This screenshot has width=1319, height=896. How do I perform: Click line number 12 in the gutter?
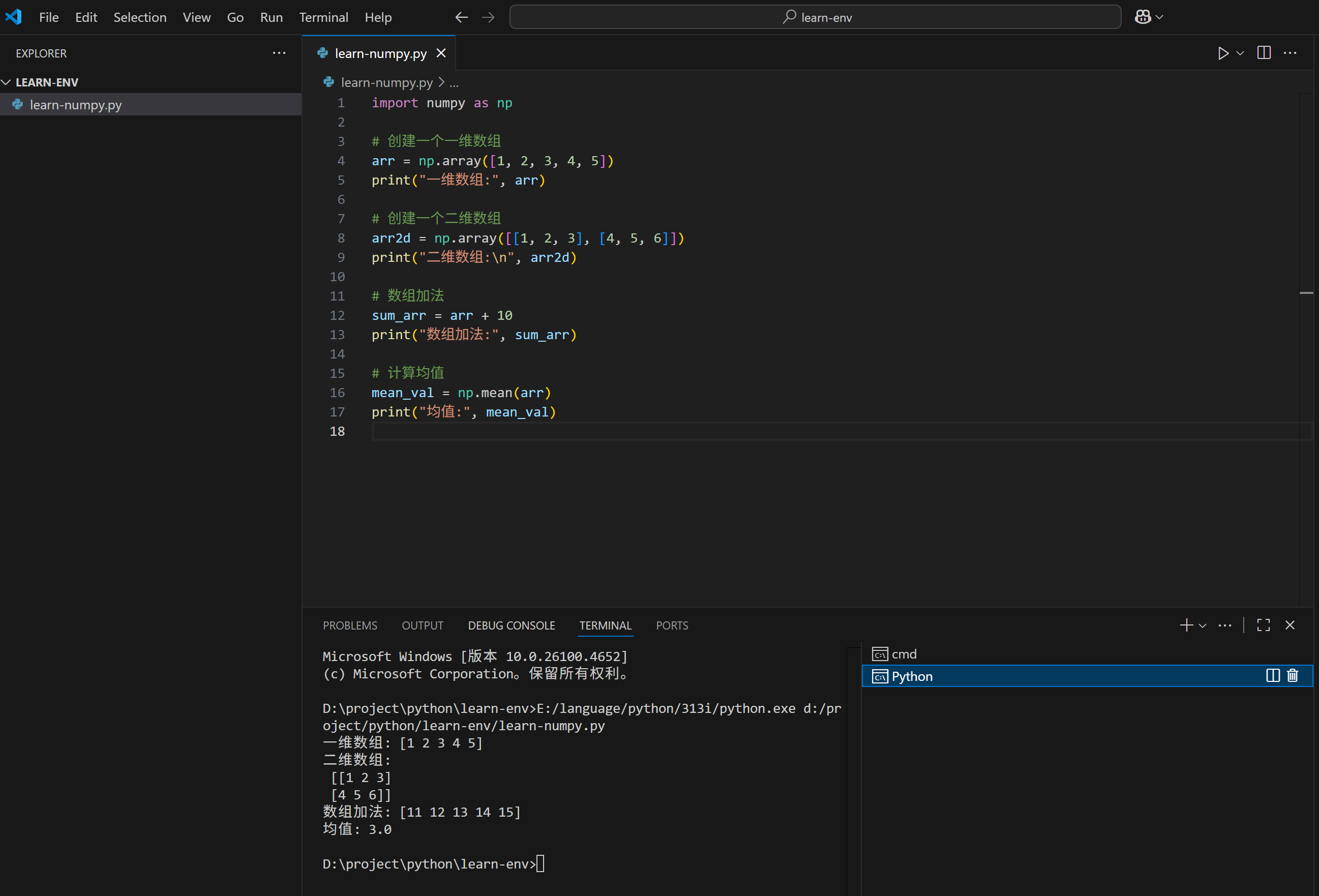click(337, 315)
